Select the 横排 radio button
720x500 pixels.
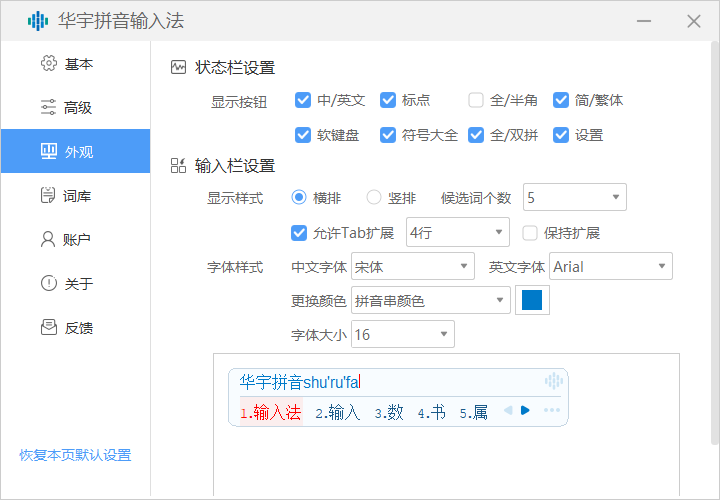point(299,197)
